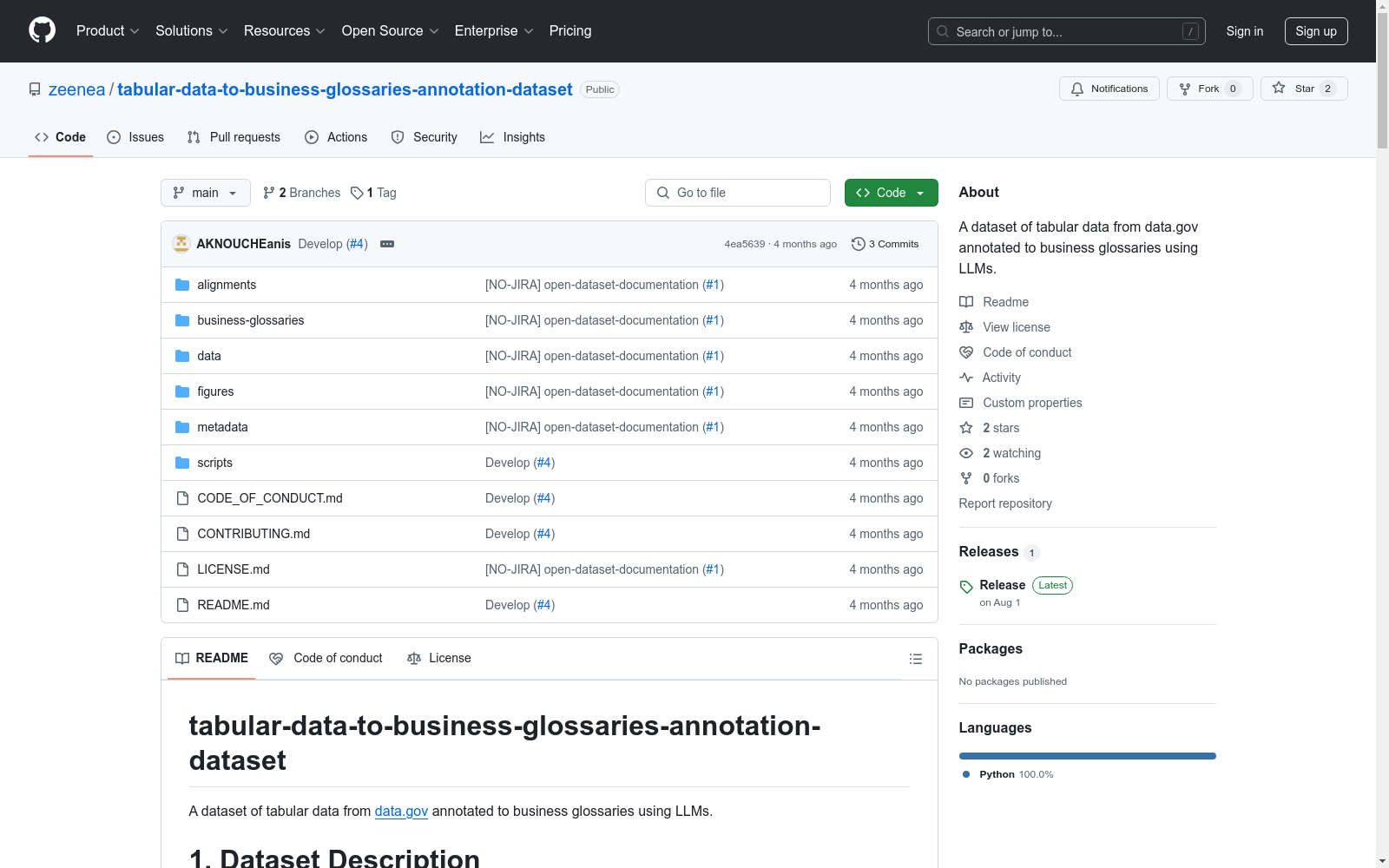Expand the Solutions menu
This screenshot has width=1389, height=868.
(x=192, y=31)
